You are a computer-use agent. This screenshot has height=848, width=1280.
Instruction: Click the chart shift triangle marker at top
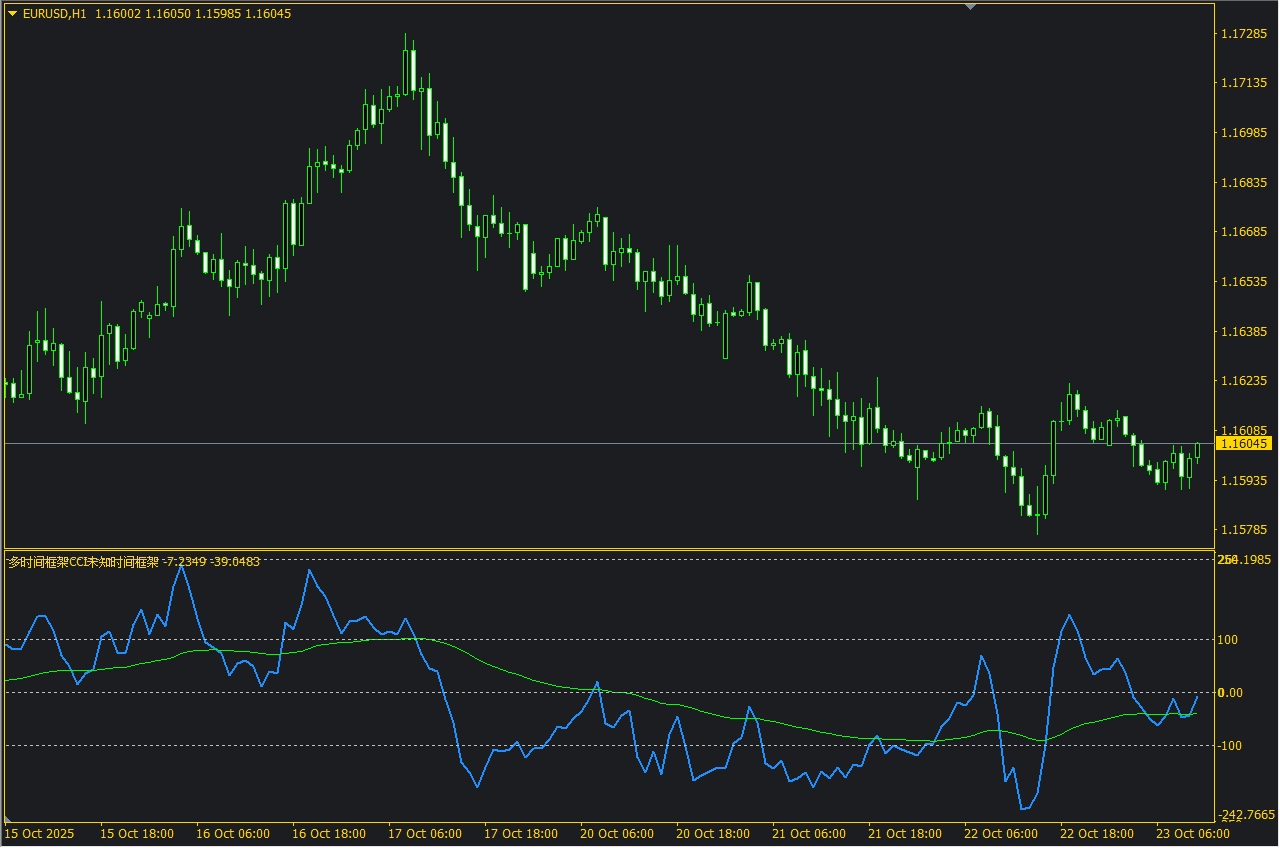(969, 7)
